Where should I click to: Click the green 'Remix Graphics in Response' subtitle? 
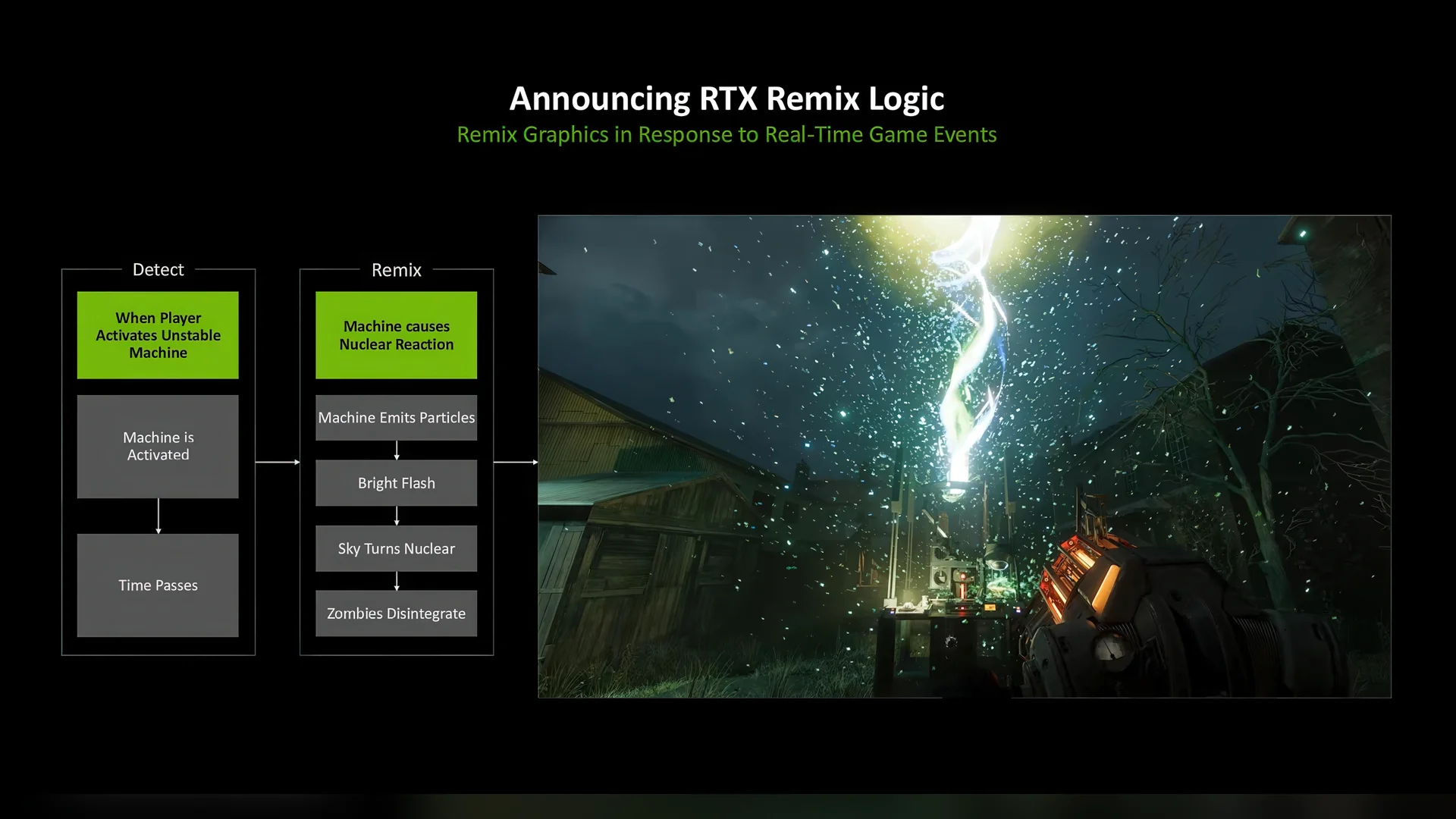[726, 135]
